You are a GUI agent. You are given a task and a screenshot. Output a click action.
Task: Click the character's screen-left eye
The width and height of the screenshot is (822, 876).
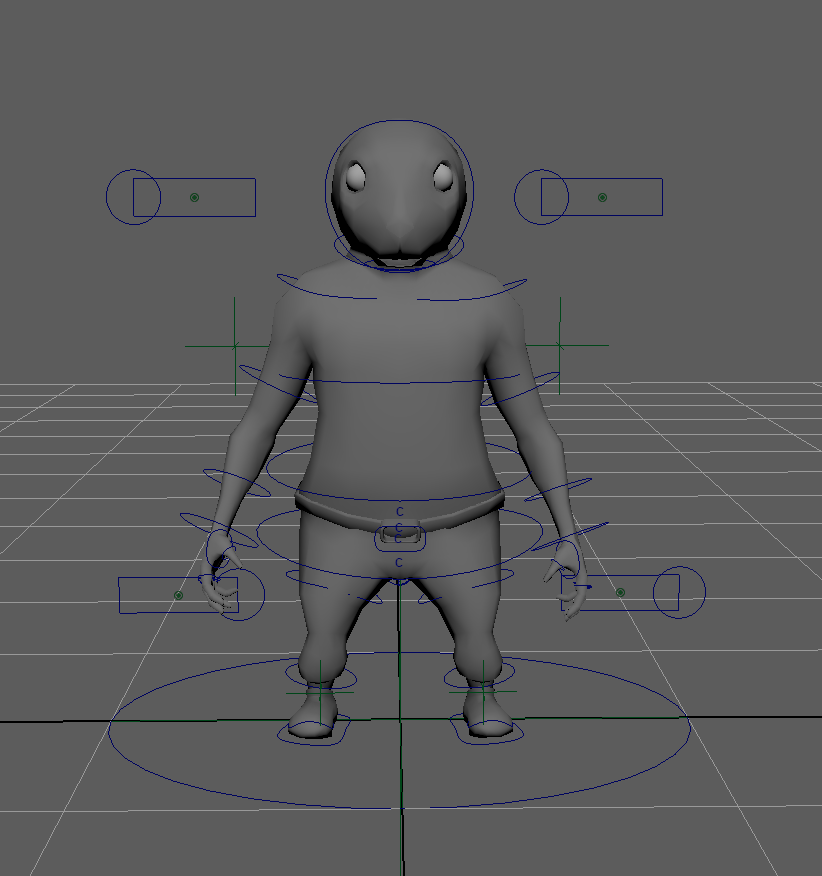[355, 177]
